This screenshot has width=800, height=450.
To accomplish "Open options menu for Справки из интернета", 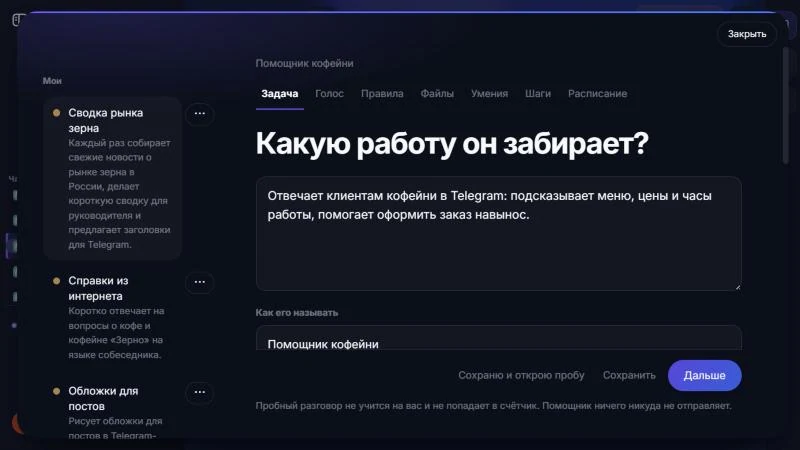I will coord(199,282).
